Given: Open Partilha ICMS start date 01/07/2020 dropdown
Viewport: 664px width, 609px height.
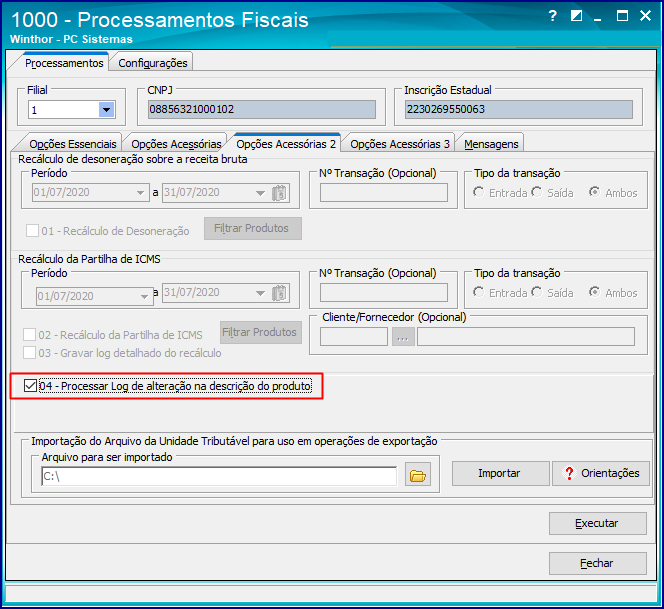Looking at the screenshot, I should 144,296.
